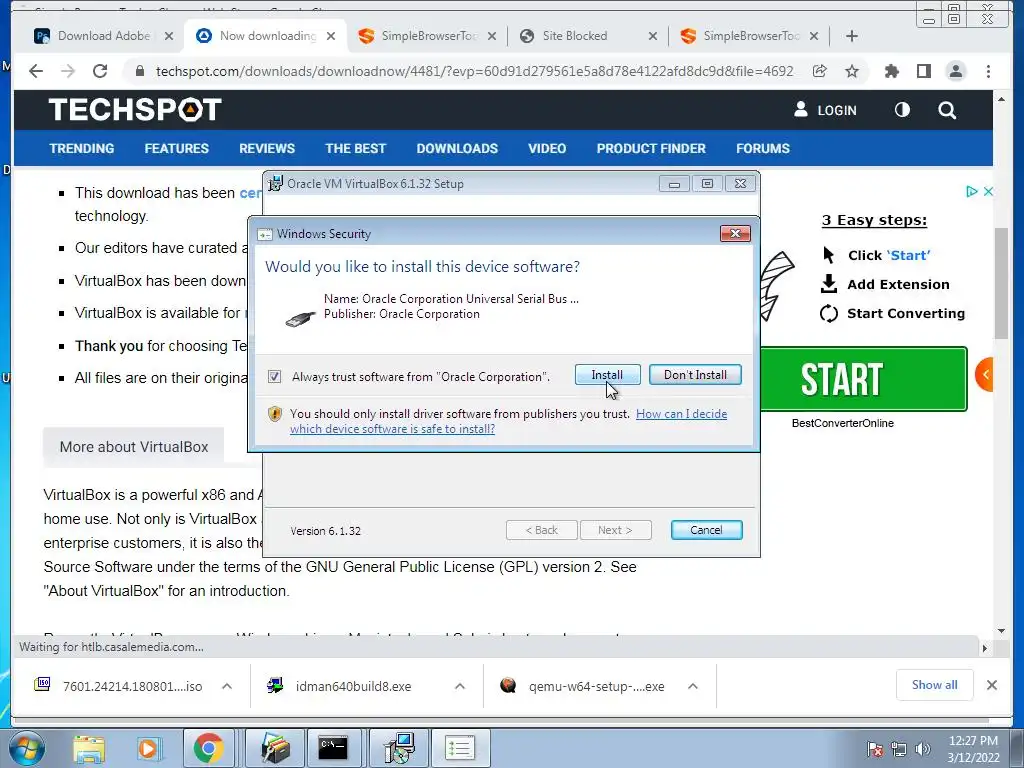Open the Chrome three-dot menu
This screenshot has width=1024, height=768.
point(988,71)
